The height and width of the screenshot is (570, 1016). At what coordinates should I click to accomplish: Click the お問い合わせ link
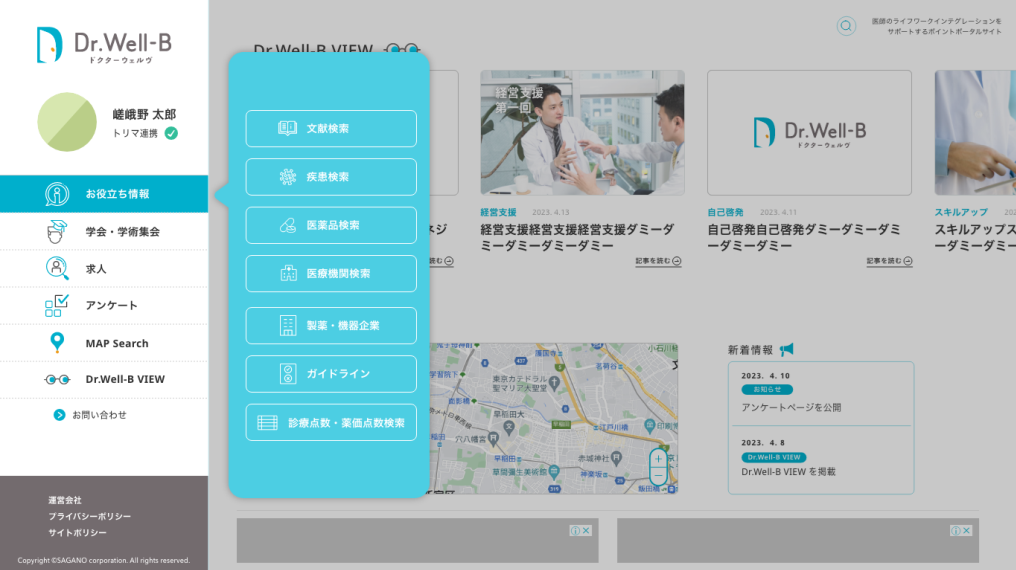click(x=99, y=415)
